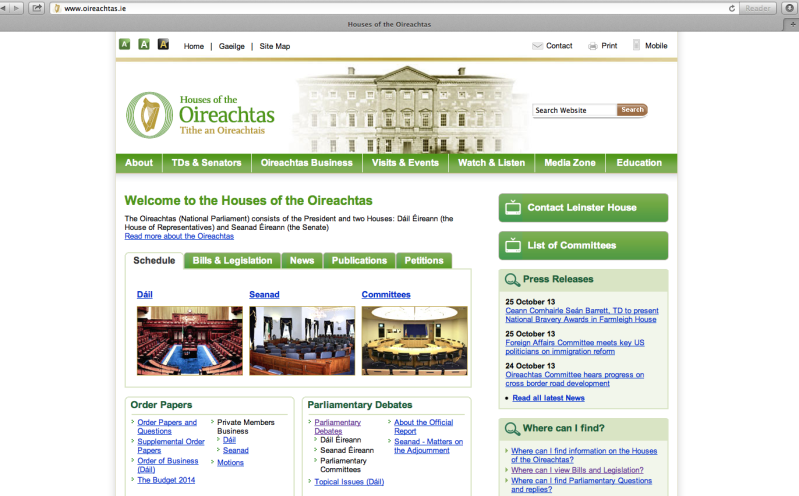Open the Motions link
799x496 pixels.
[230, 463]
